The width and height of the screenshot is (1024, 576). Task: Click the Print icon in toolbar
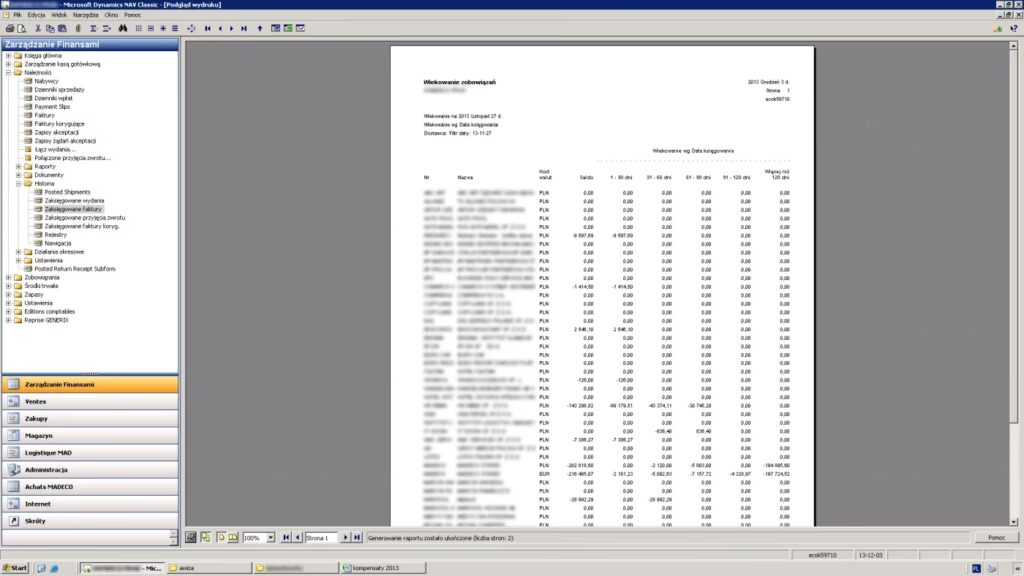click(x=8, y=28)
